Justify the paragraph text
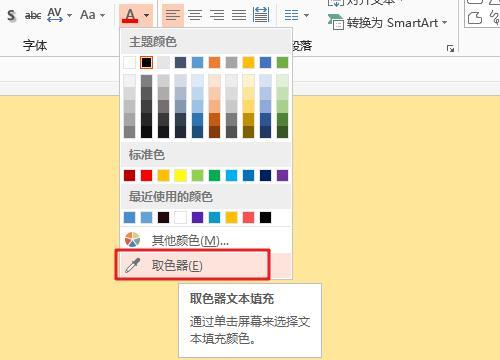 point(239,15)
